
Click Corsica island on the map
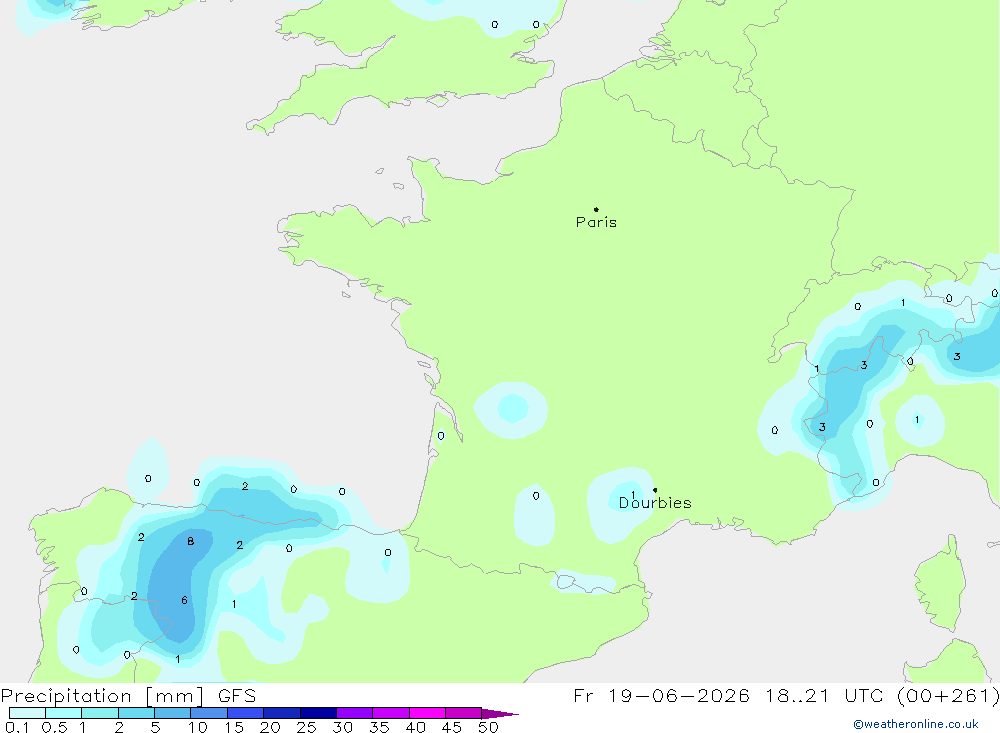[x=940, y=584]
